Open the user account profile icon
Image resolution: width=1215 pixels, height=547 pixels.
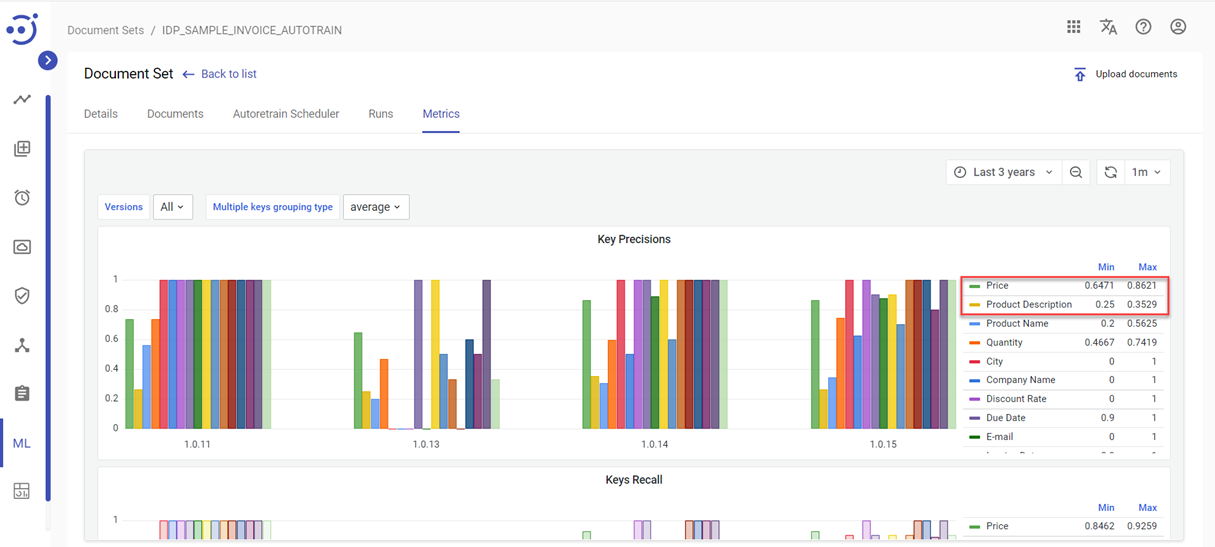click(x=1178, y=27)
